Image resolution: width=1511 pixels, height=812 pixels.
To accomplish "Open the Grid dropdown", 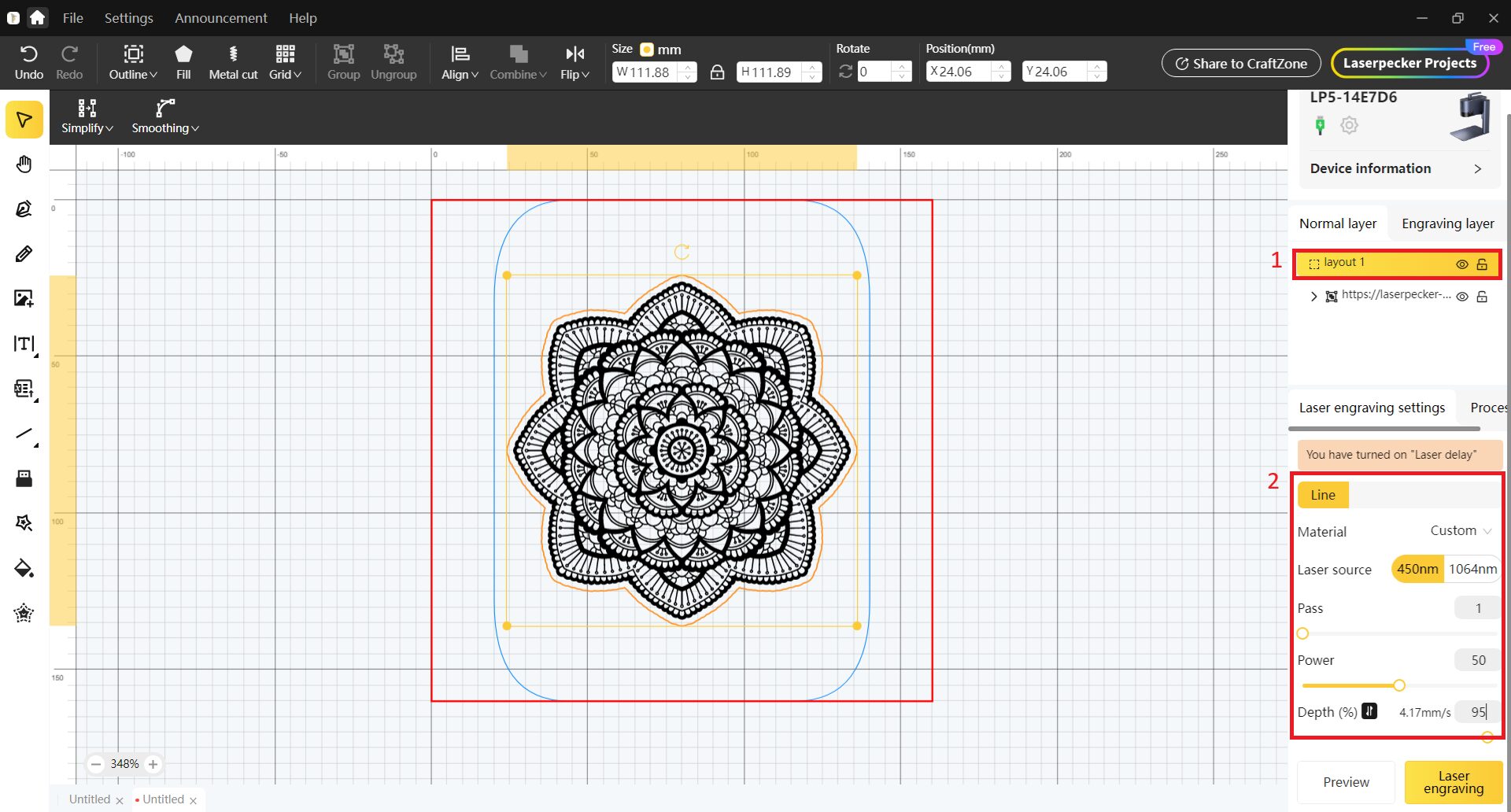I will (x=285, y=63).
